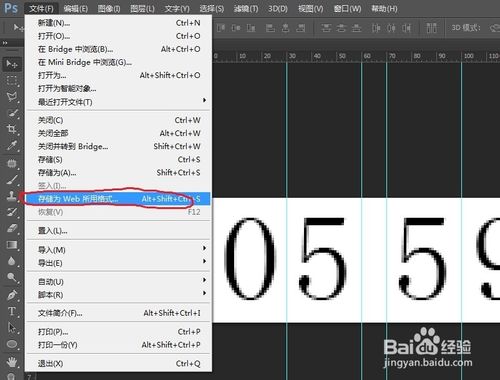
Task: Select the Hand tool
Action: tap(12, 361)
